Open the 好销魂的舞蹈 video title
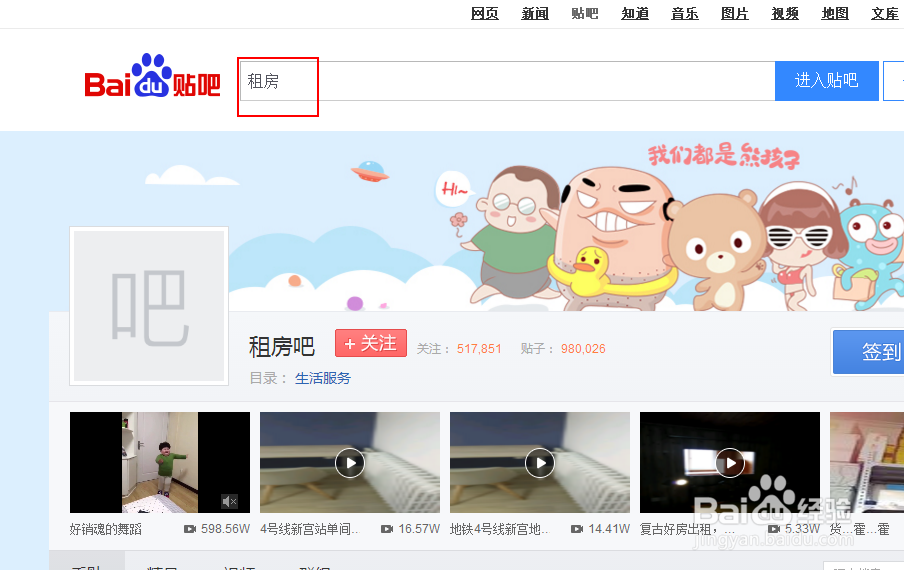 point(106,529)
